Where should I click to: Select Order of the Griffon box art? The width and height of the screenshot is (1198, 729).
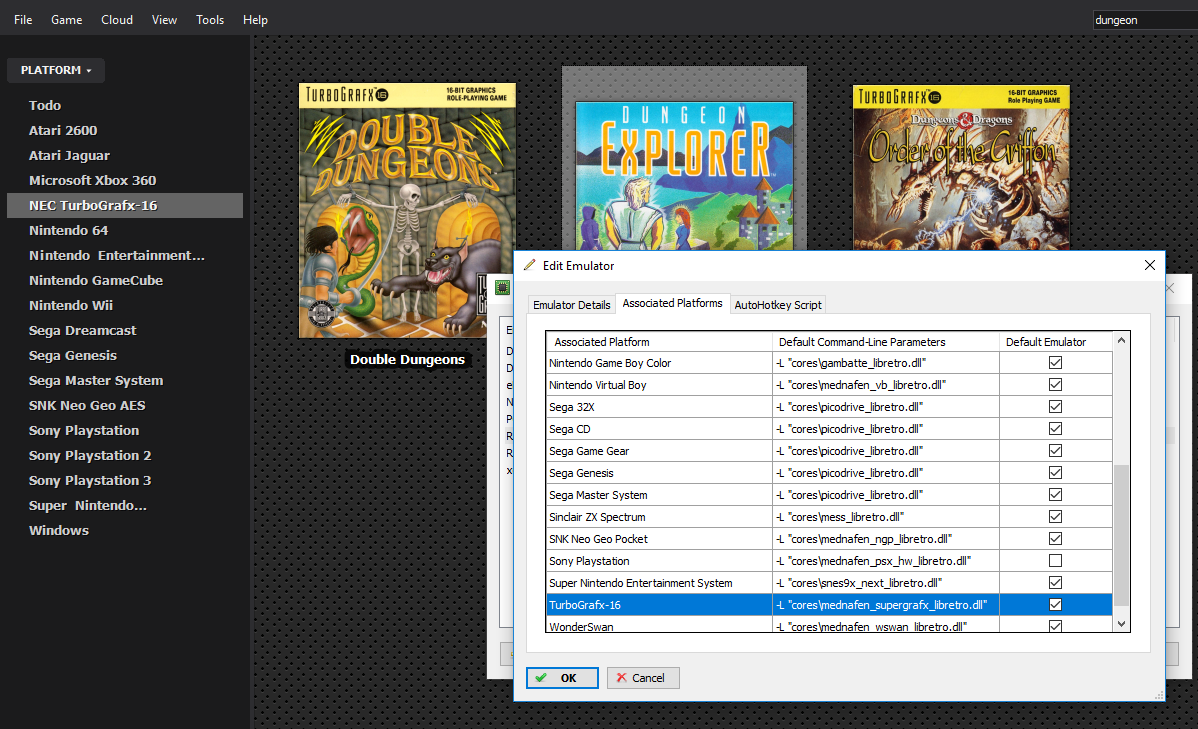[961, 167]
